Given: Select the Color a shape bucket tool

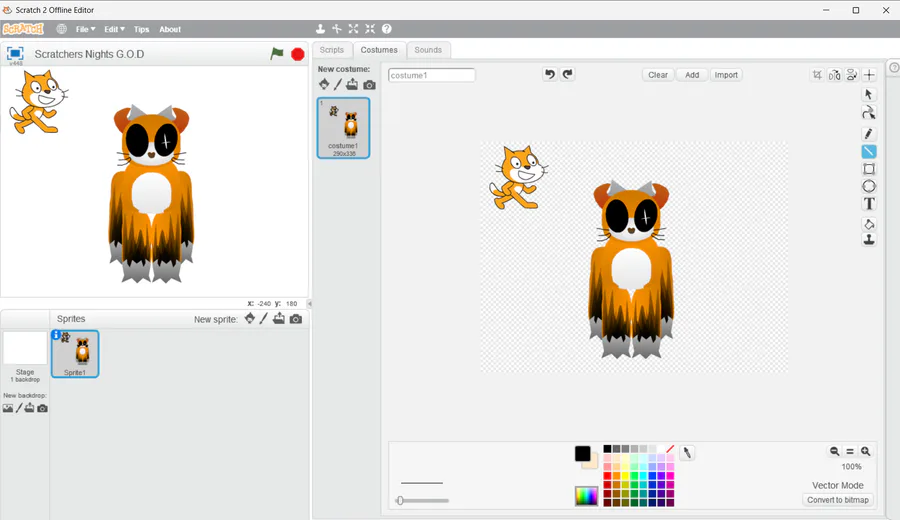Looking at the screenshot, I should [x=868, y=224].
